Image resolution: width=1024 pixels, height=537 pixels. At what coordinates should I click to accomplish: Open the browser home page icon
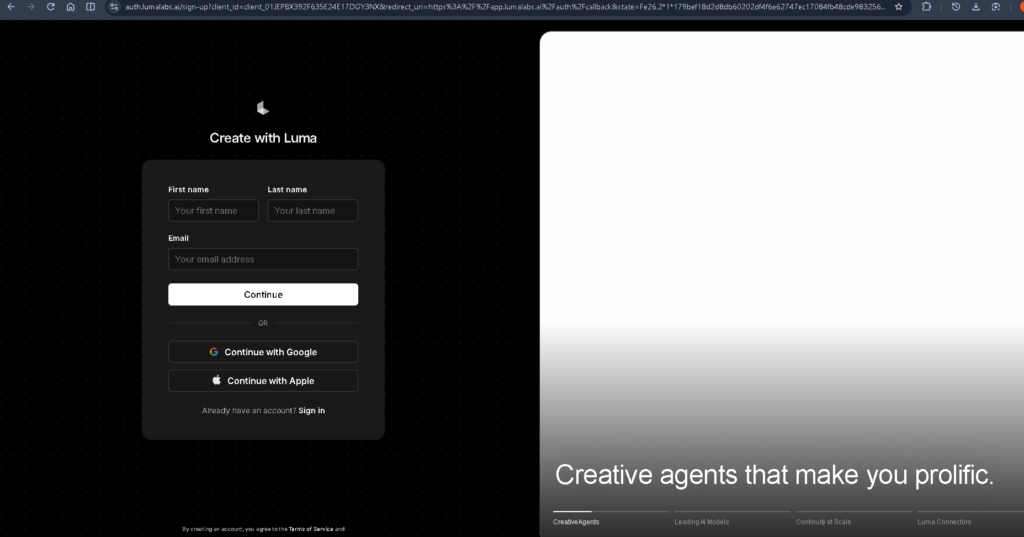71,7
